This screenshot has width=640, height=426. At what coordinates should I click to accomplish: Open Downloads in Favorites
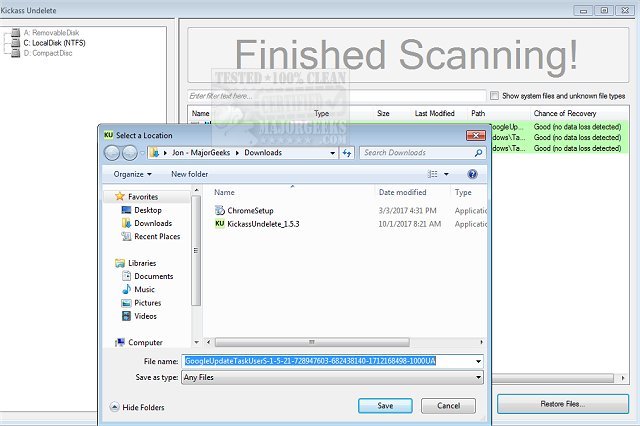pyautogui.click(x=153, y=223)
